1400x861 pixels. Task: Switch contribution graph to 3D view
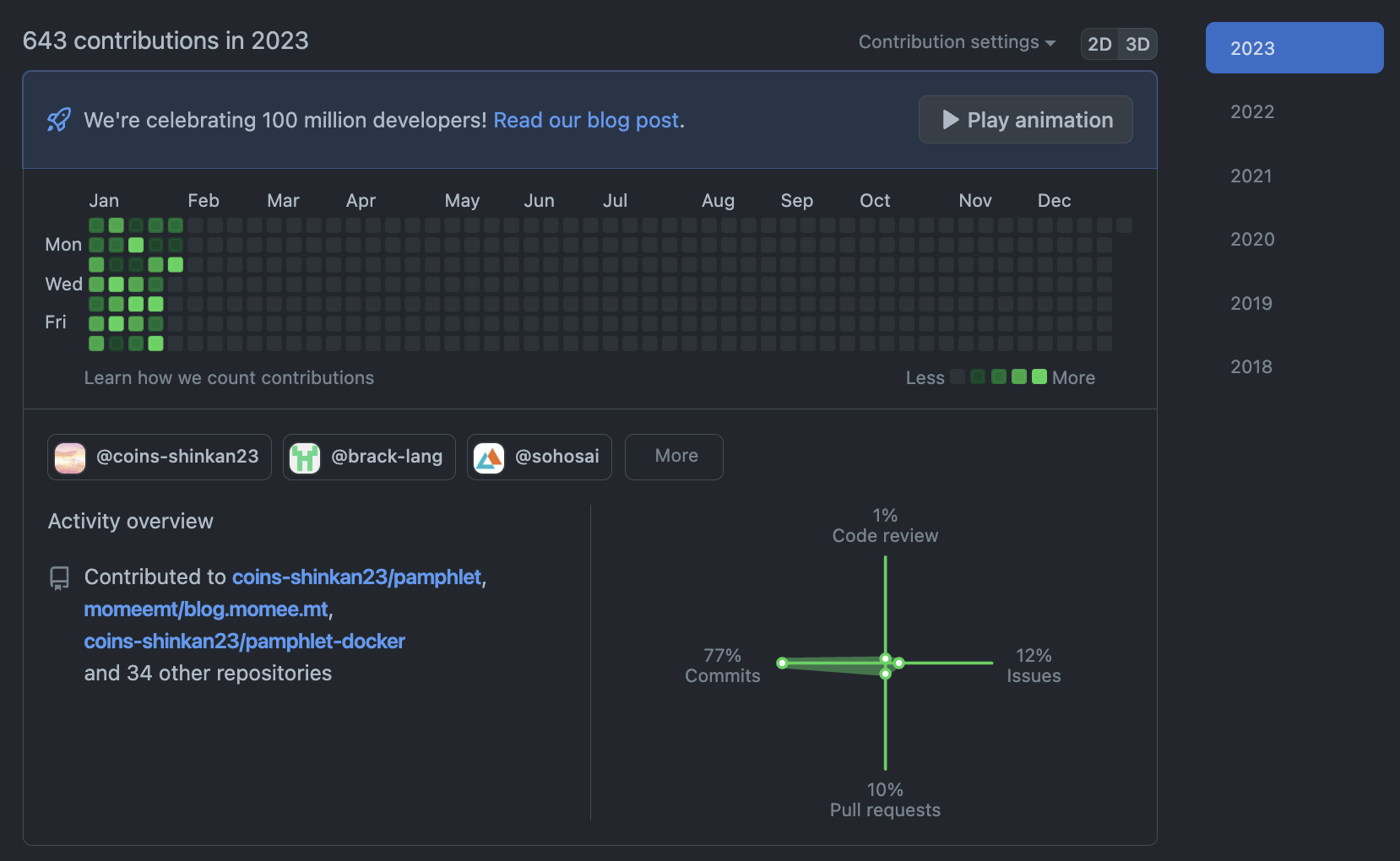[x=1137, y=44]
